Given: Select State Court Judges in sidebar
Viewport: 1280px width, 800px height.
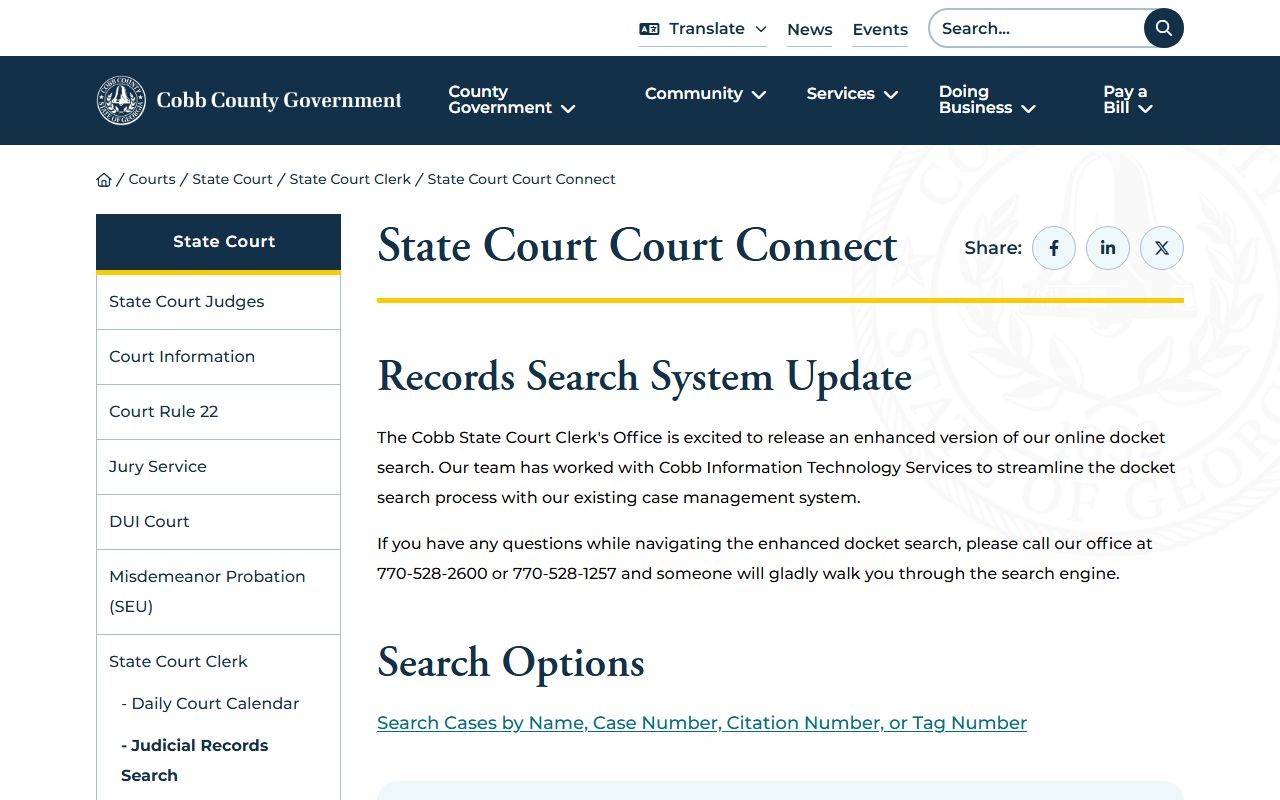Looking at the screenshot, I should click(218, 302).
